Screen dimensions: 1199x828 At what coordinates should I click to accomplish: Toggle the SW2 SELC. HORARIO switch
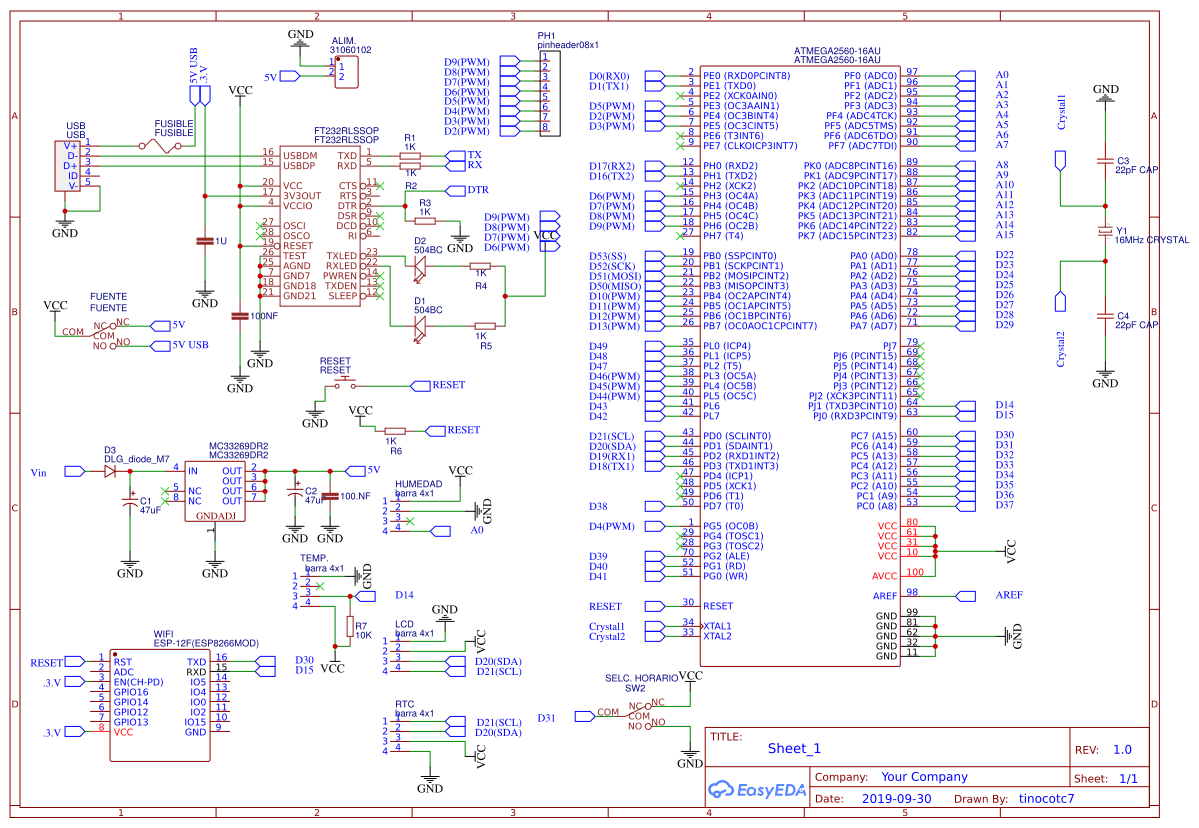pyautogui.click(x=640, y=710)
